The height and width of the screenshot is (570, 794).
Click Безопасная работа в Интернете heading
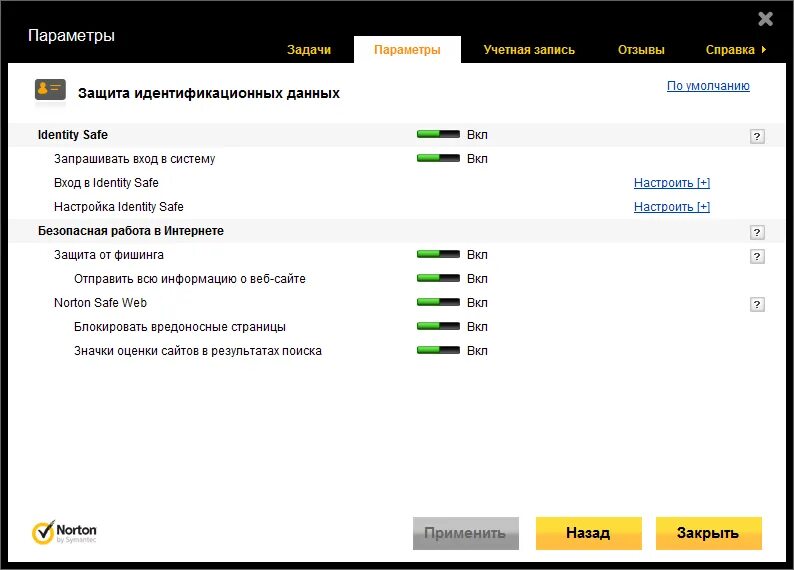coord(131,231)
